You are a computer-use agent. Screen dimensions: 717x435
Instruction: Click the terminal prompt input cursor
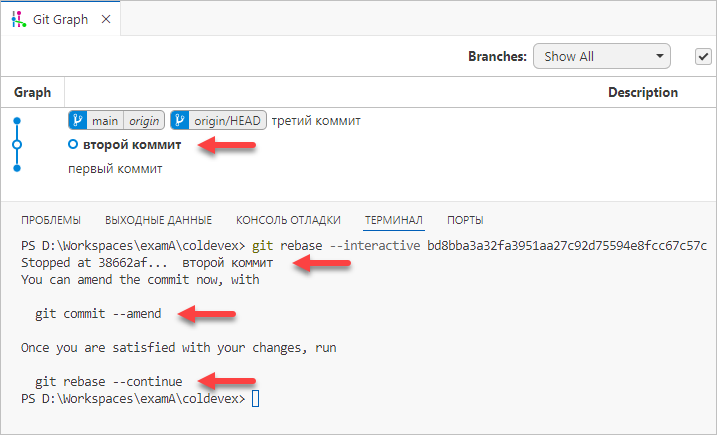255,399
